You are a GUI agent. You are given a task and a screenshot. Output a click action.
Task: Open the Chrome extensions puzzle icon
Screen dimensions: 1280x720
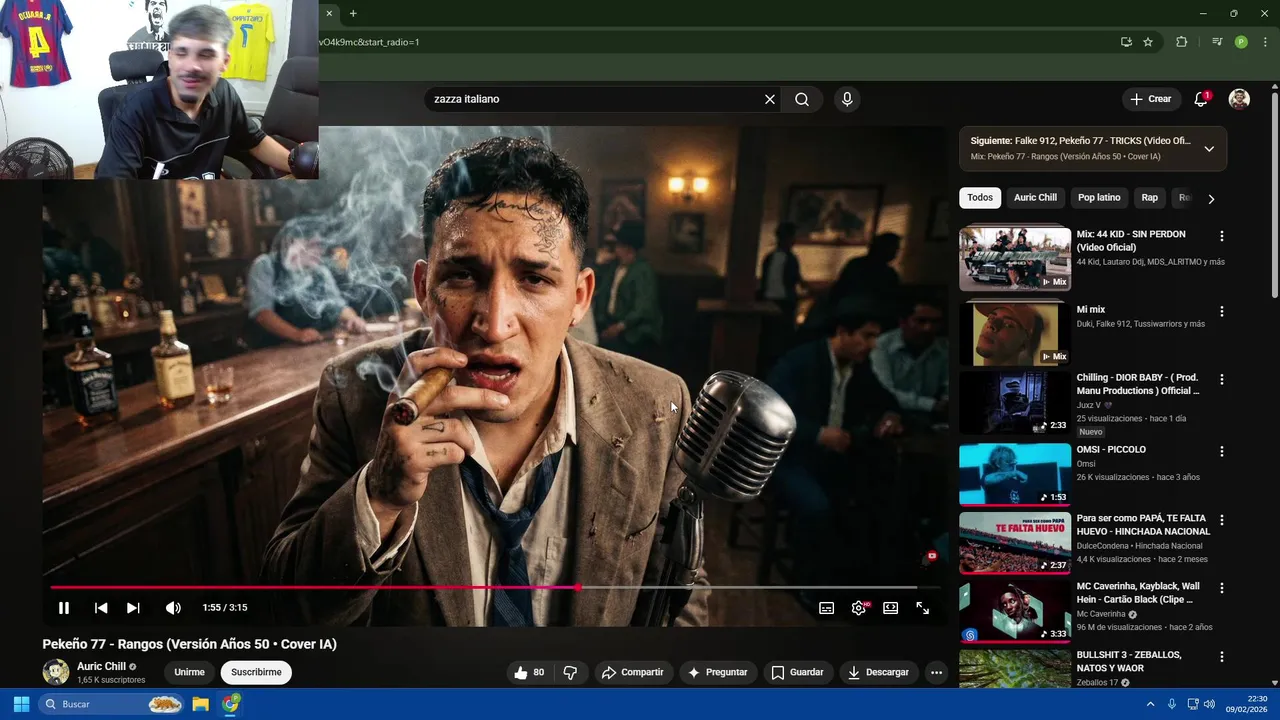pos(1182,42)
